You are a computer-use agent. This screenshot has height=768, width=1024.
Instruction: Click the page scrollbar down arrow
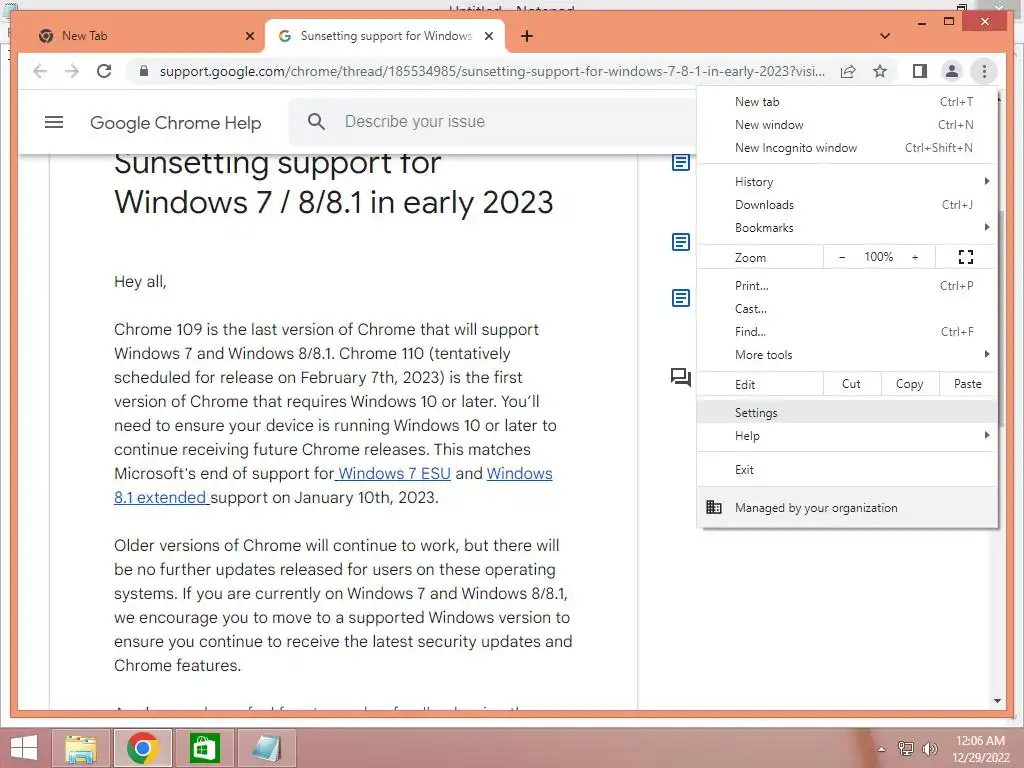[x=997, y=701]
